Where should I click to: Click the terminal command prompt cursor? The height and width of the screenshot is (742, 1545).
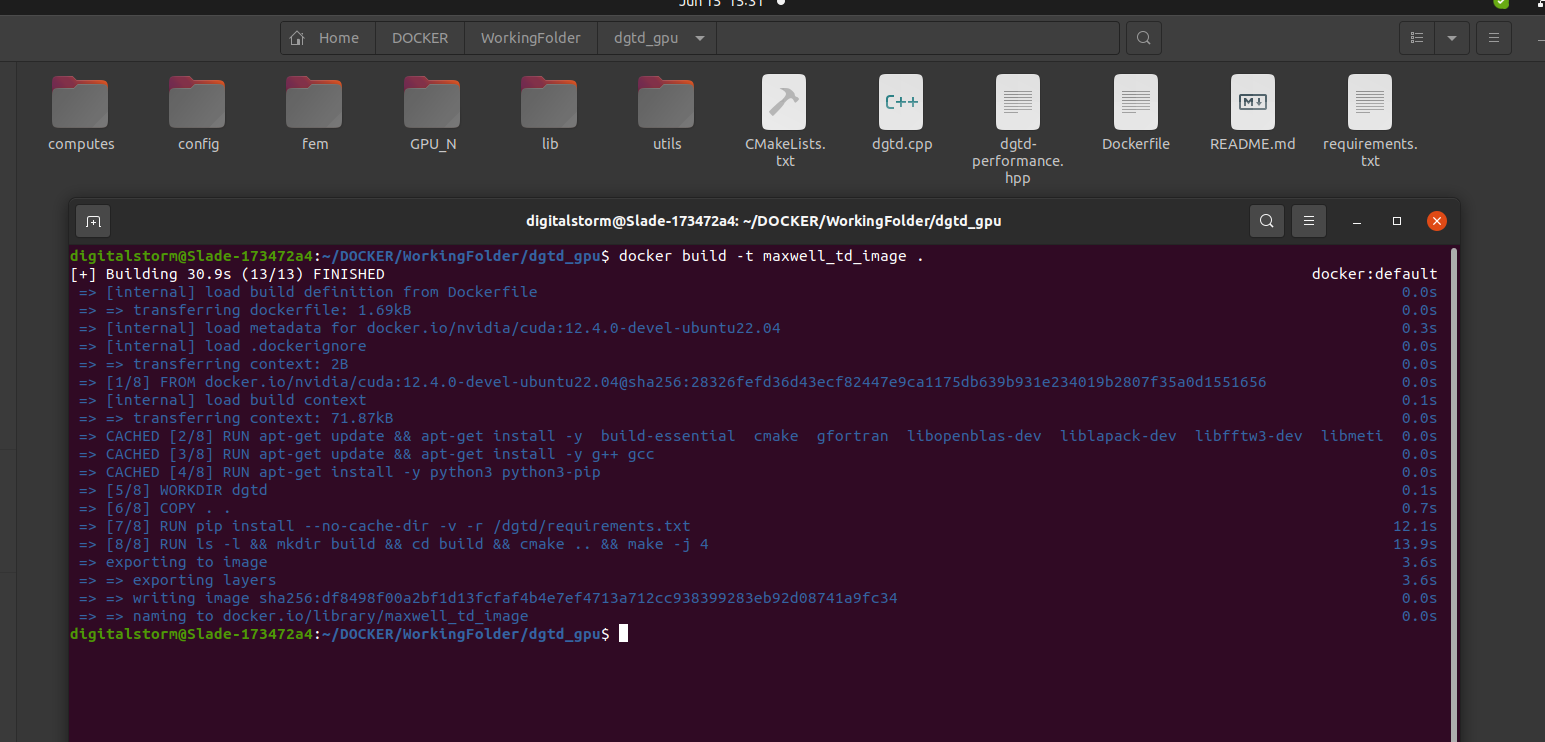point(623,634)
